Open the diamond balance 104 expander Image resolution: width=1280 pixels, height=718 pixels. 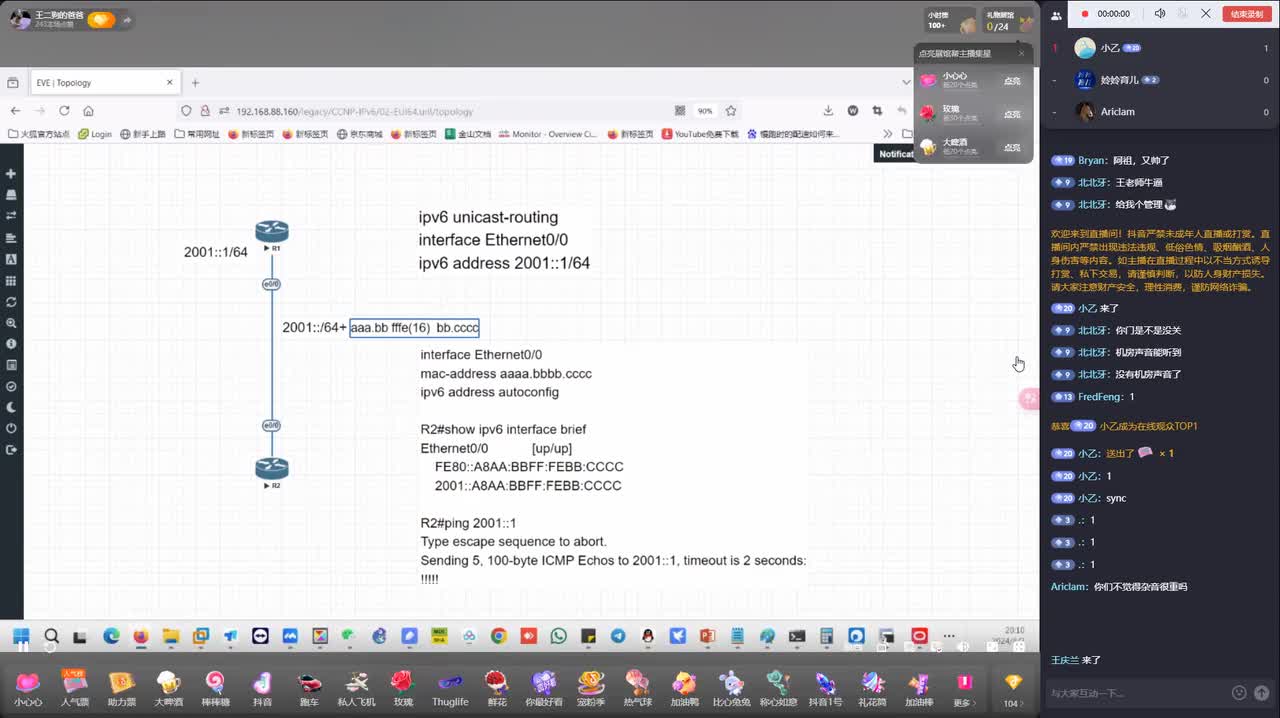pos(1013,688)
